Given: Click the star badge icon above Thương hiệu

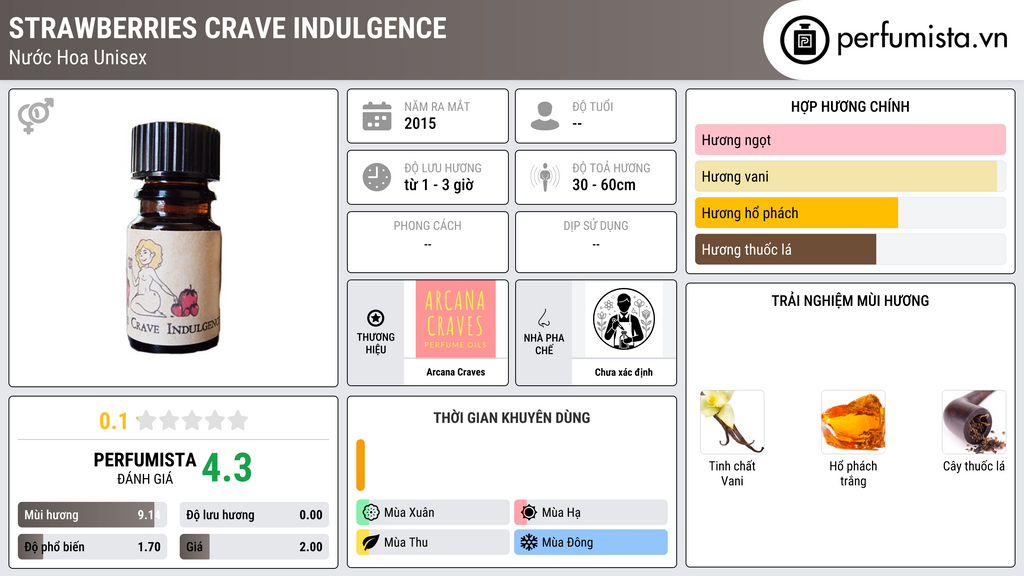Looking at the screenshot, I should coord(376,318).
